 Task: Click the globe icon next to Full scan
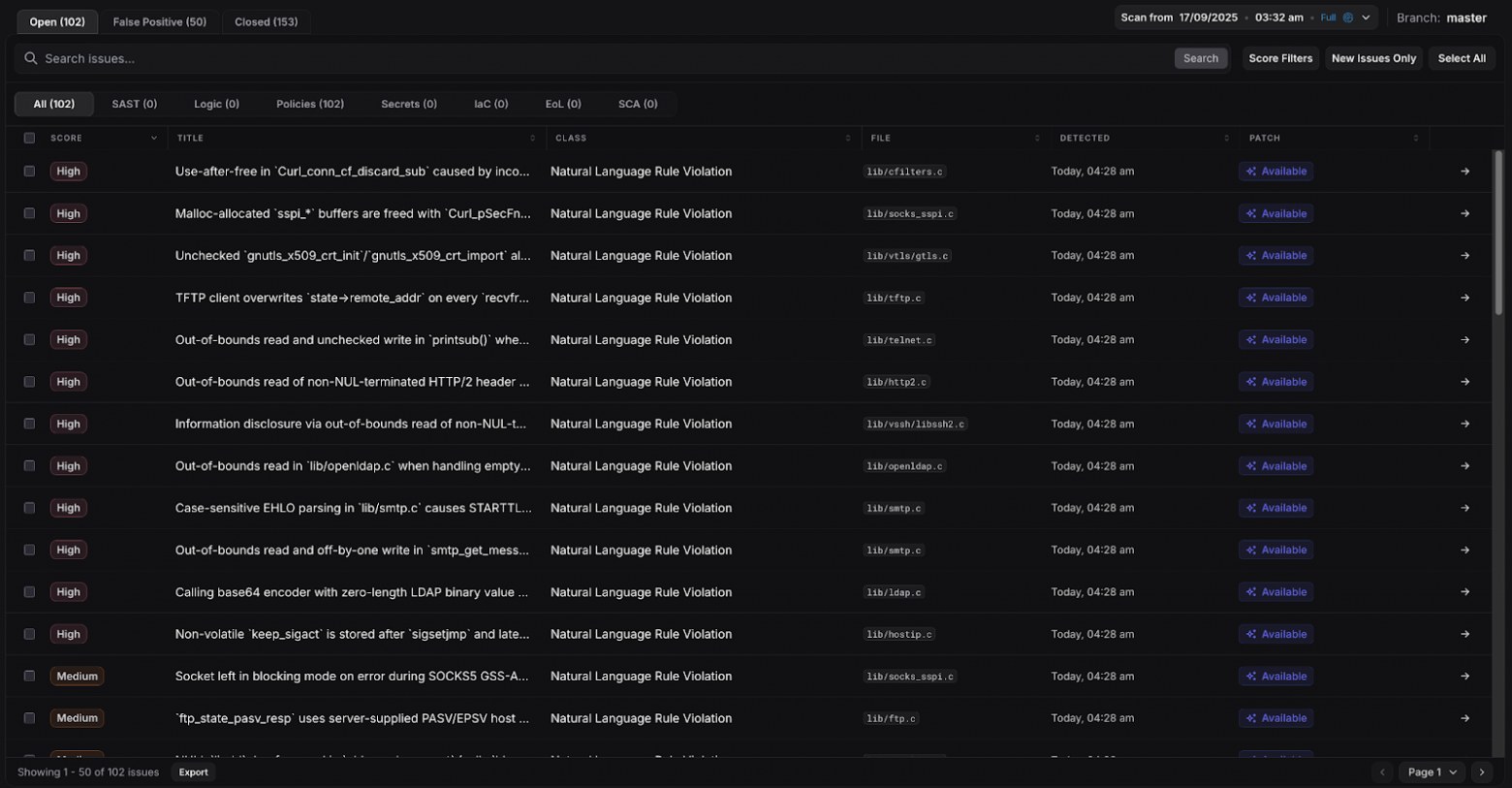point(1347,17)
